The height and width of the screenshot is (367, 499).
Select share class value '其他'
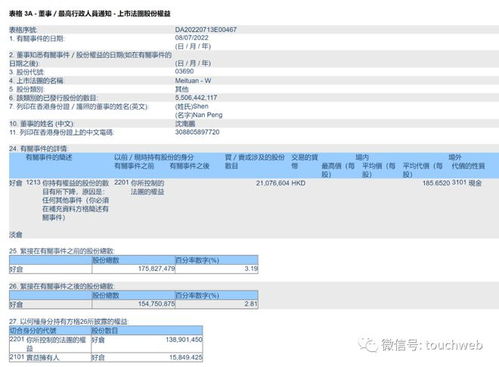point(182,89)
